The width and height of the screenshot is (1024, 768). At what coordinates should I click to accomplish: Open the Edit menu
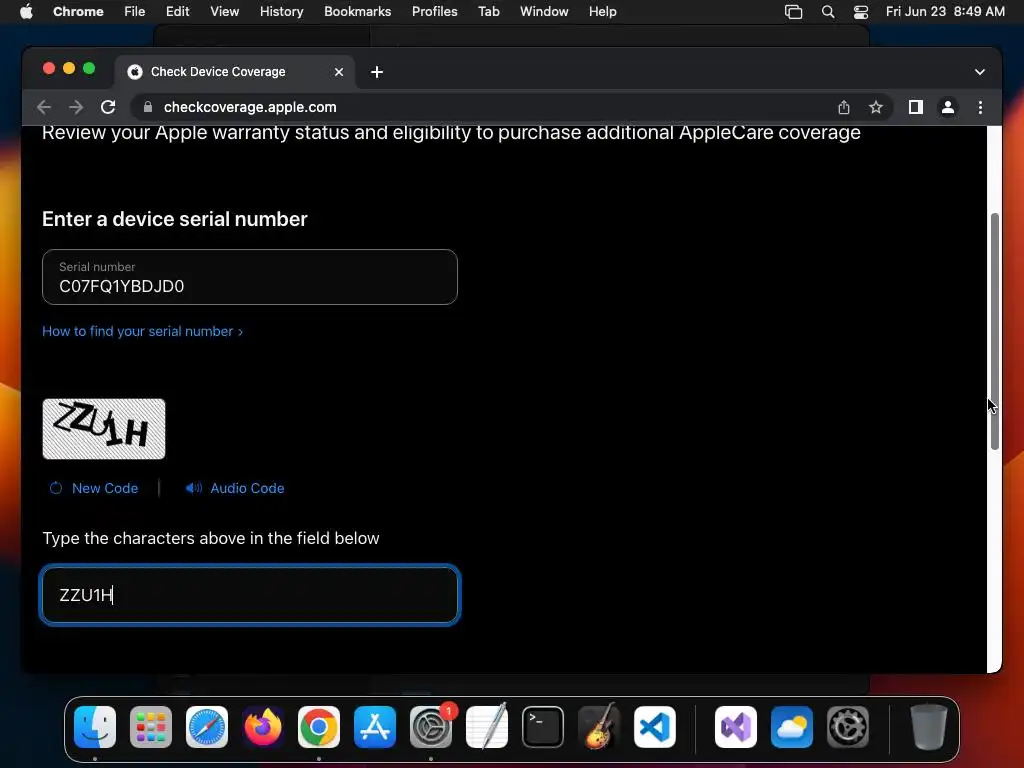pos(177,12)
